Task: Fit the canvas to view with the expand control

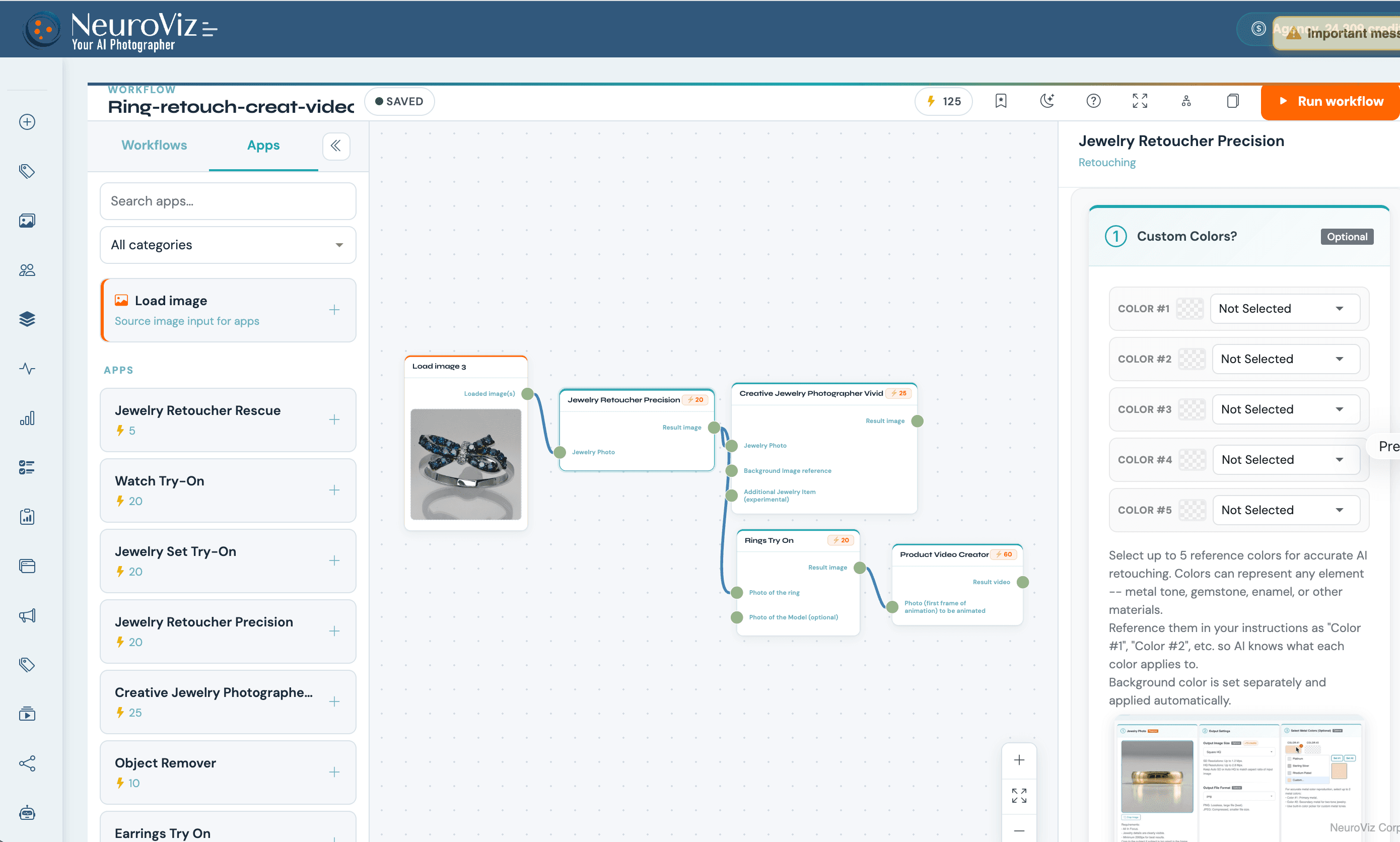Action: pos(1019,796)
